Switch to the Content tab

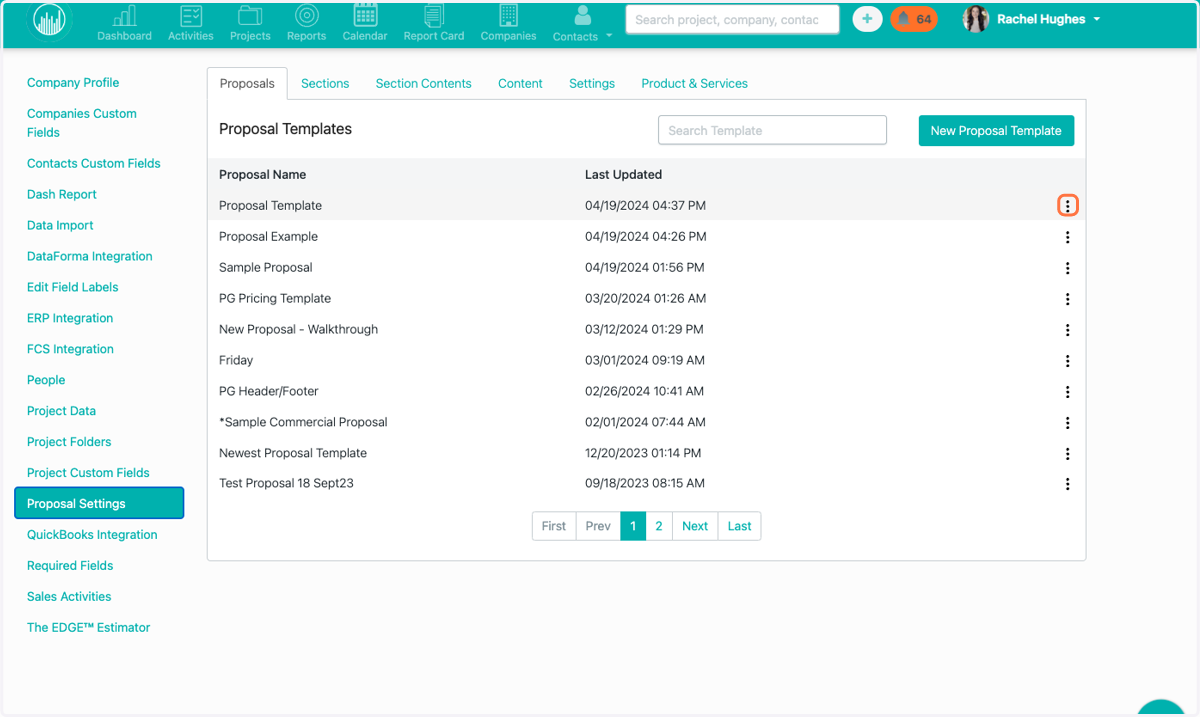(520, 83)
